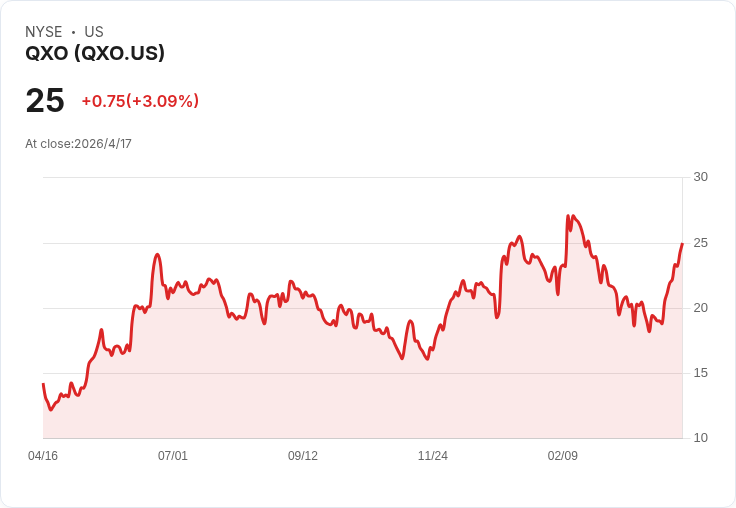Screen dimensions: 736x508
Task: Click the At close date text
Action: coord(78,144)
